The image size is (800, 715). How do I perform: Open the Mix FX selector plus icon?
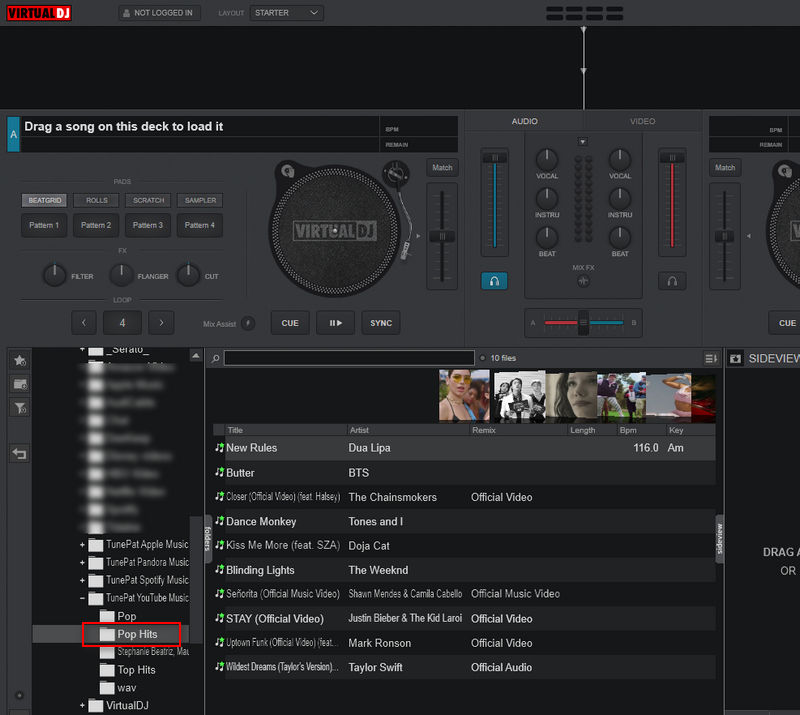coord(583,282)
